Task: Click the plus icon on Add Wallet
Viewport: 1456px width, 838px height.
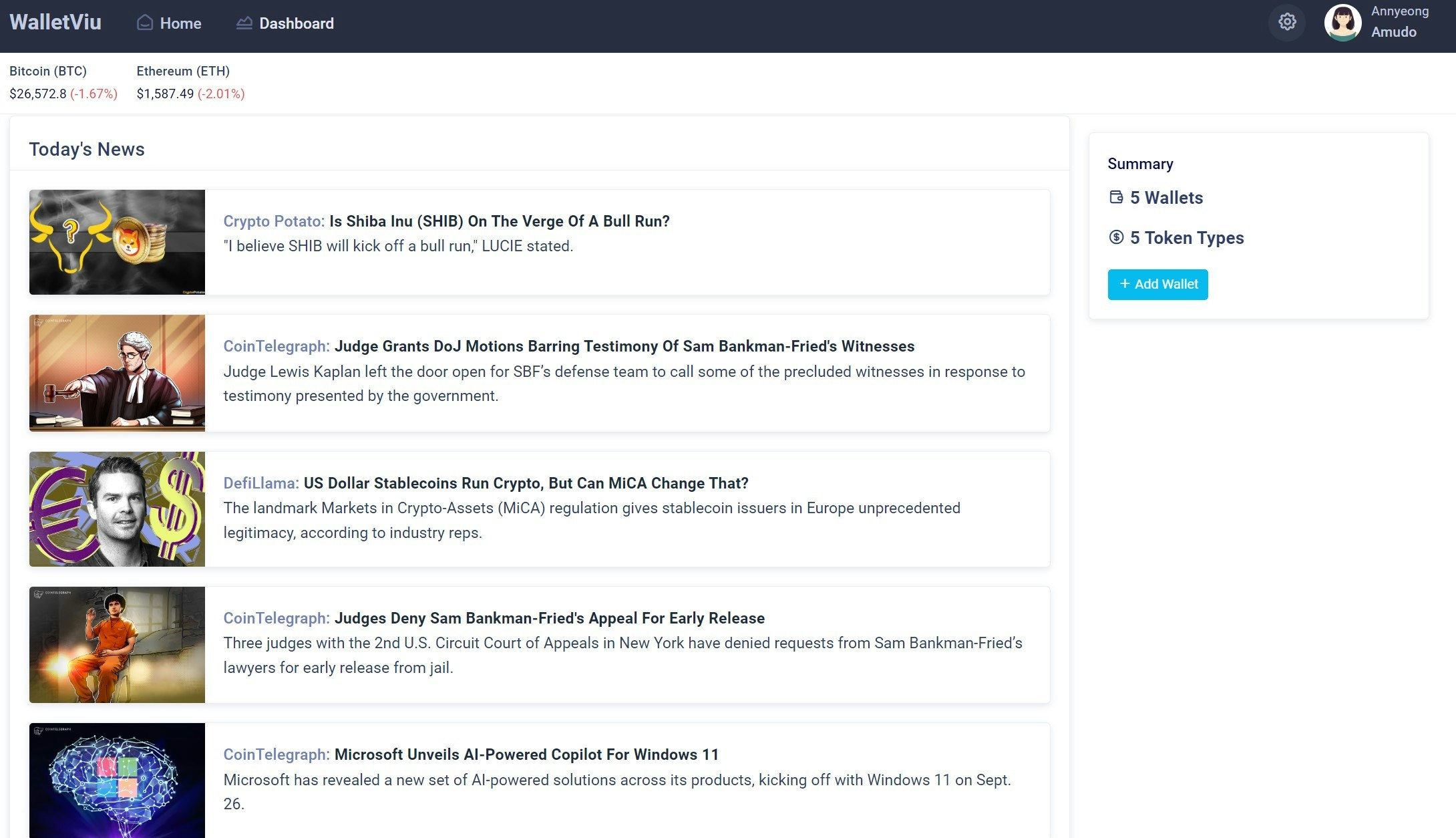Action: coord(1125,284)
